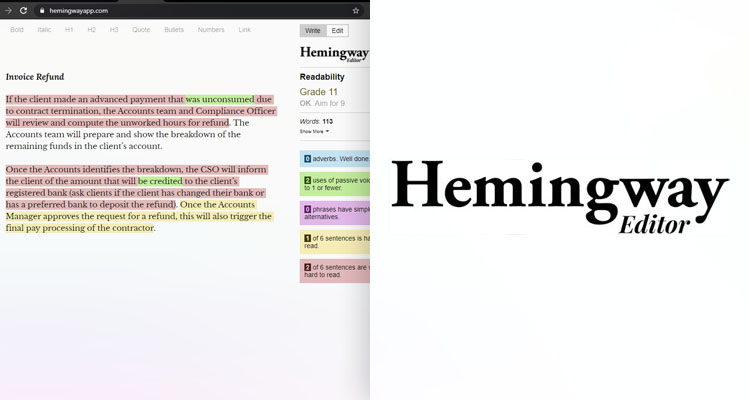Click the adverbs count blue card
Image resolution: width=750 pixels, height=400 pixels.
click(335, 159)
